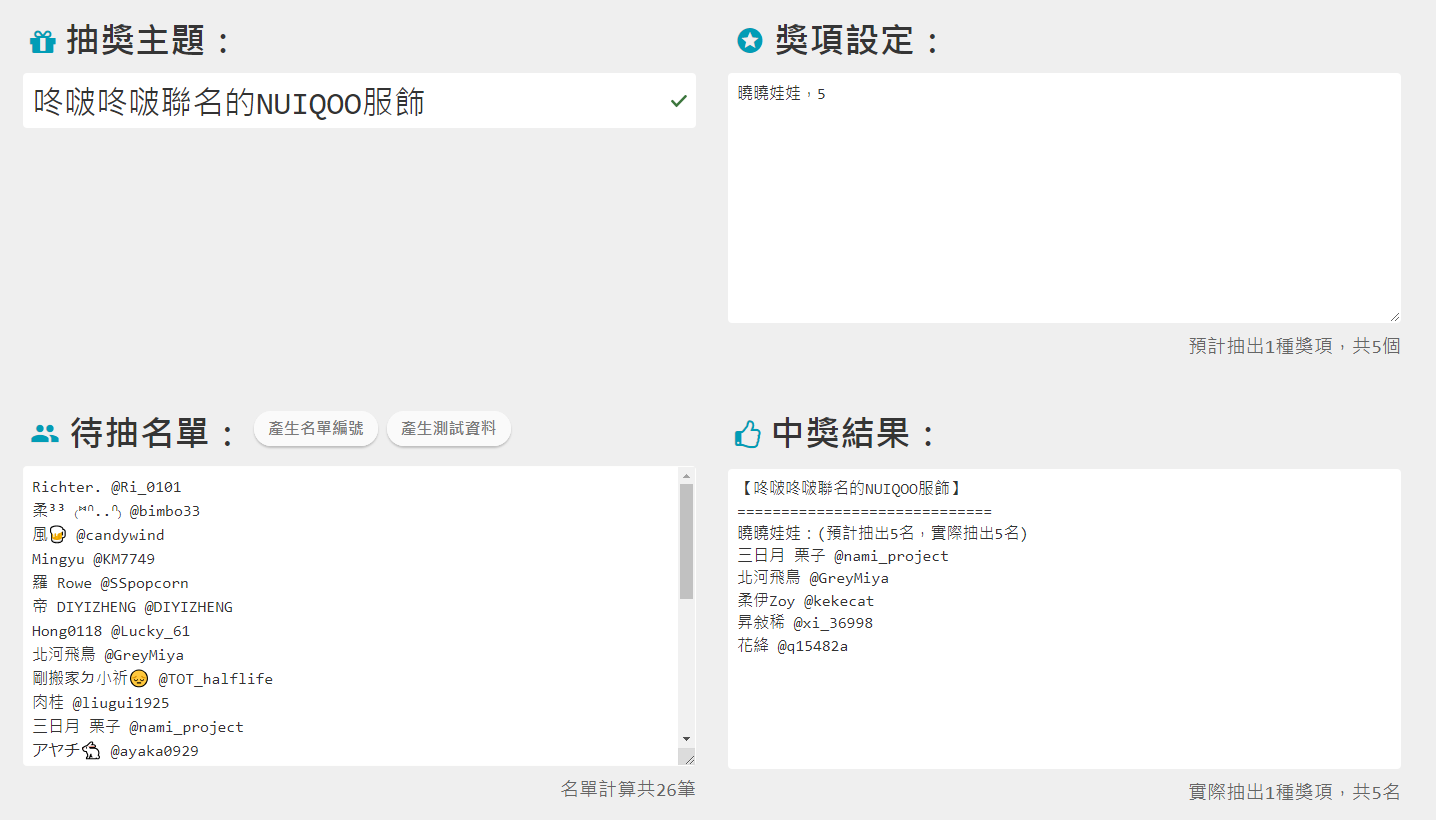Image resolution: width=1436 pixels, height=820 pixels.
Task: Click the results header 【咚啵咚啵聯名的NUIQOO服飾】
Action: pos(851,488)
